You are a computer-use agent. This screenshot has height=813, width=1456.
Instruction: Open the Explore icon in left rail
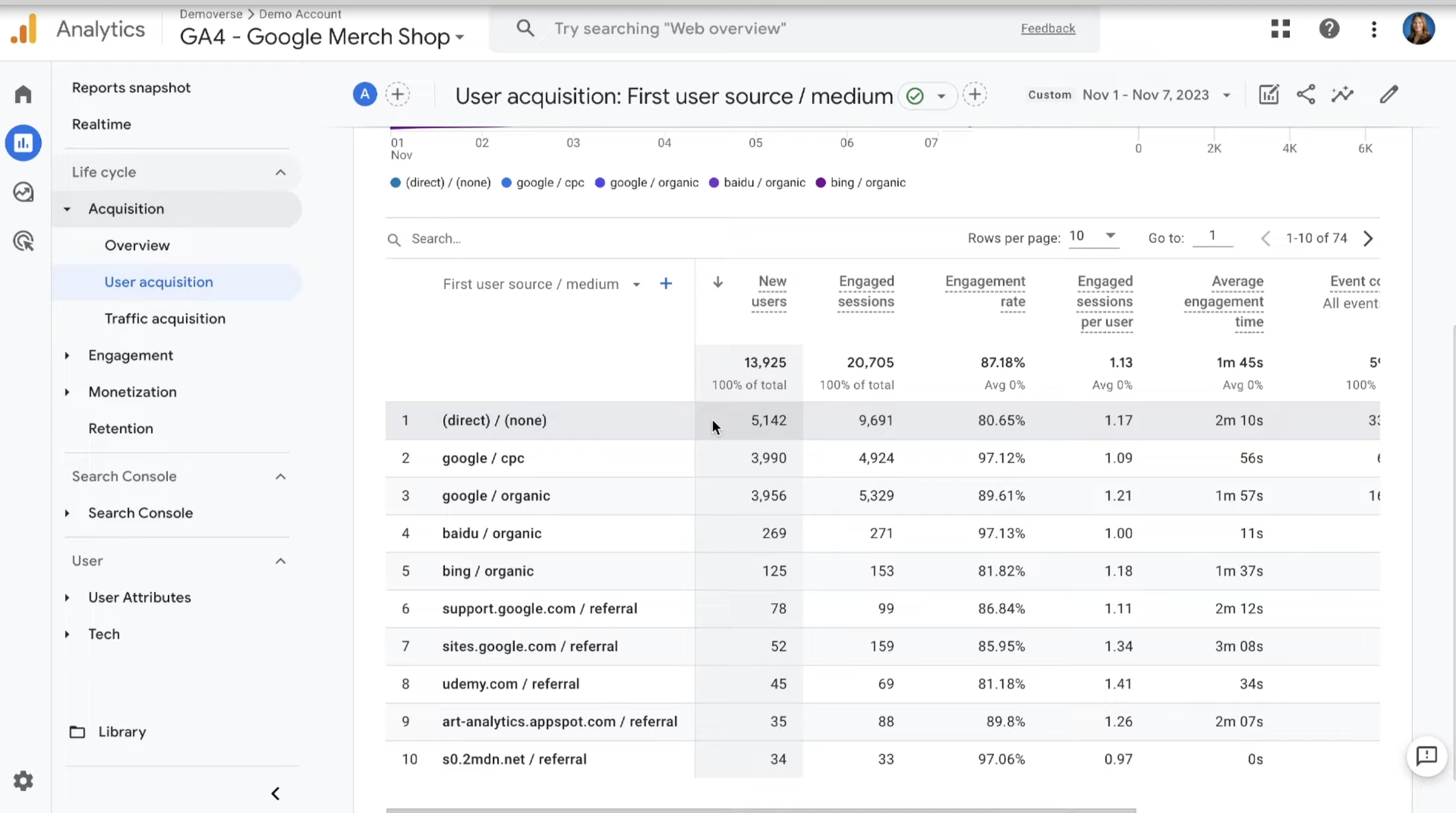coord(23,192)
